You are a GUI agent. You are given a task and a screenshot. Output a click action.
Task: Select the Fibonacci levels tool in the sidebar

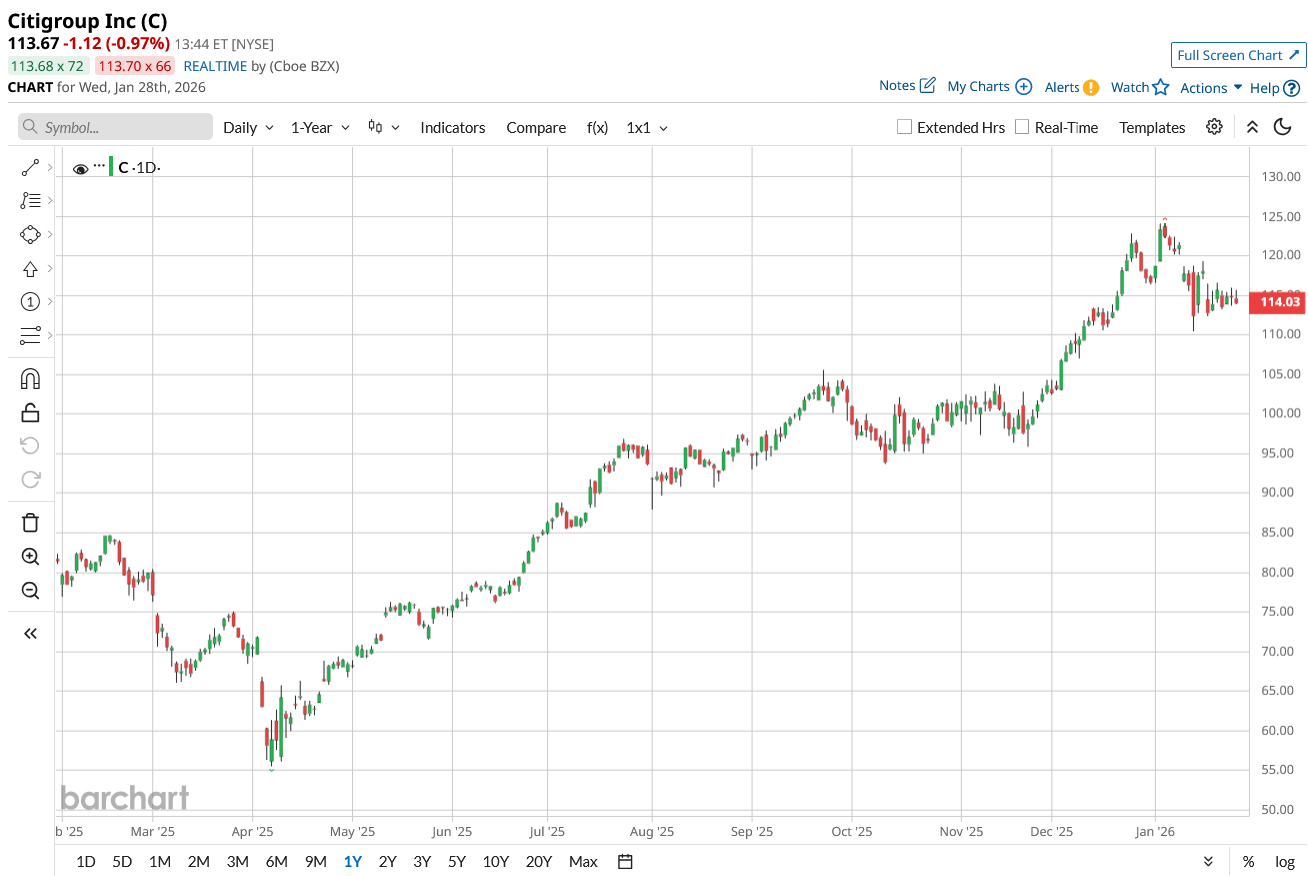[x=30, y=201]
